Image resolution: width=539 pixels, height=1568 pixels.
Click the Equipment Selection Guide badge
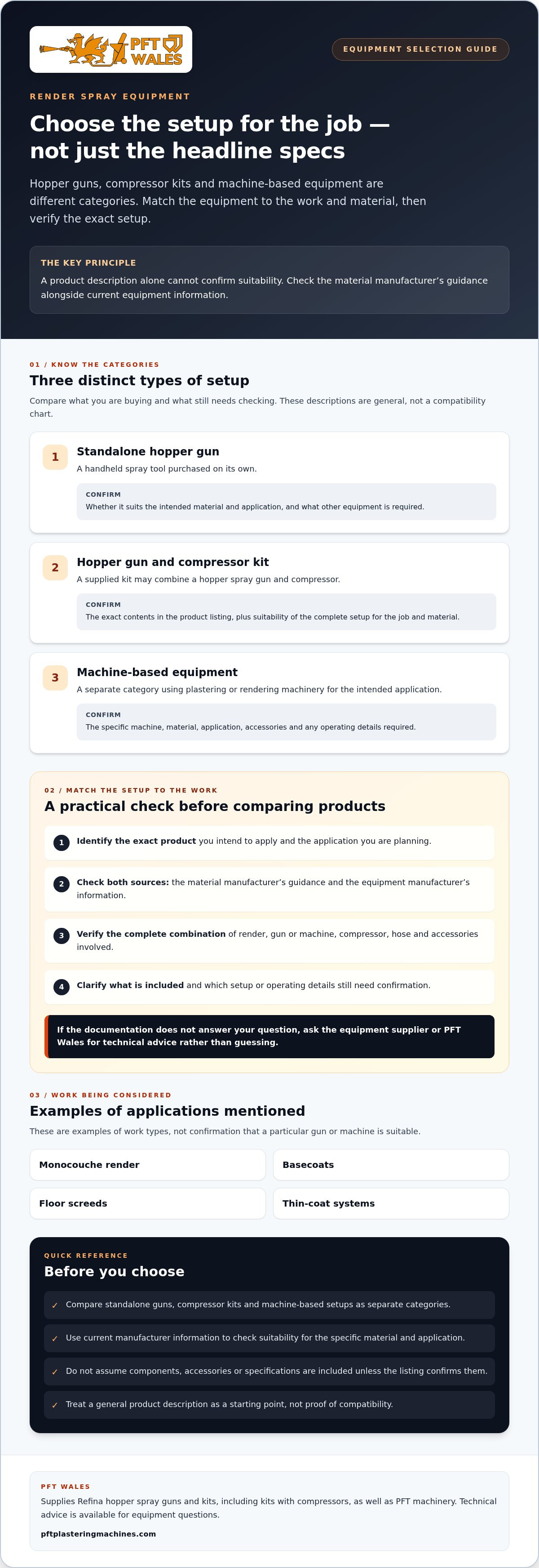tap(420, 49)
